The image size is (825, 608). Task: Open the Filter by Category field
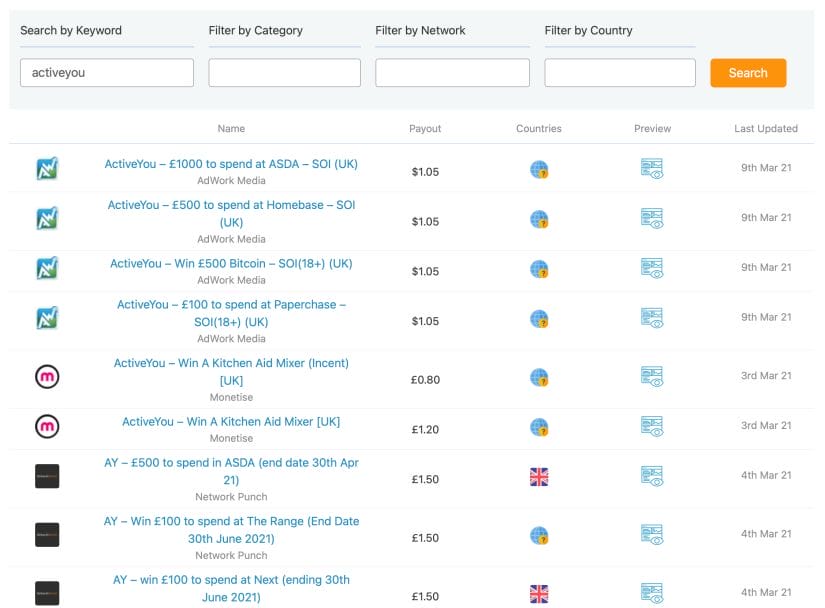pos(284,73)
